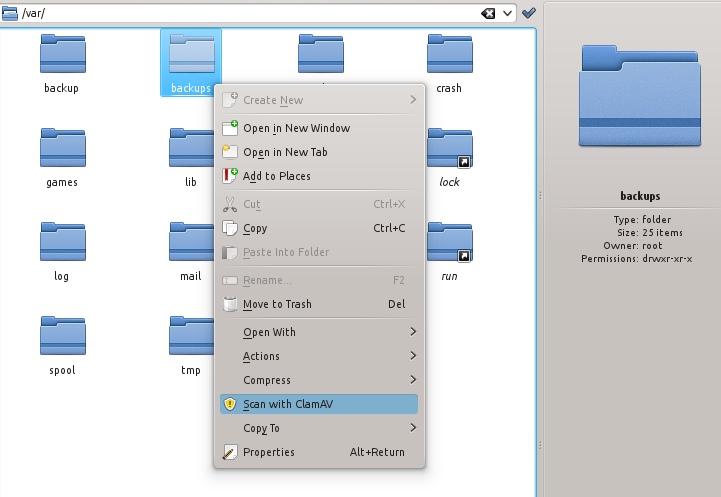Image resolution: width=721 pixels, height=497 pixels.
Task: Select the mail folder icon
Action: coord(191,242)
